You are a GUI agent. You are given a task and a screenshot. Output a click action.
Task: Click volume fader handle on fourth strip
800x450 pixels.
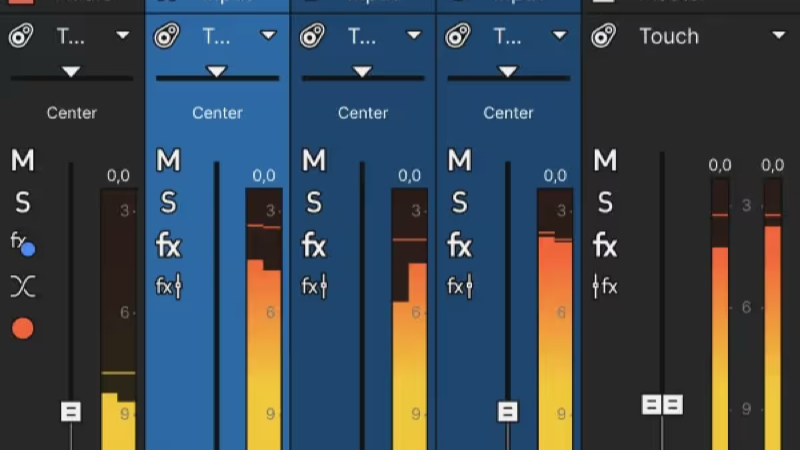point(507,411)
